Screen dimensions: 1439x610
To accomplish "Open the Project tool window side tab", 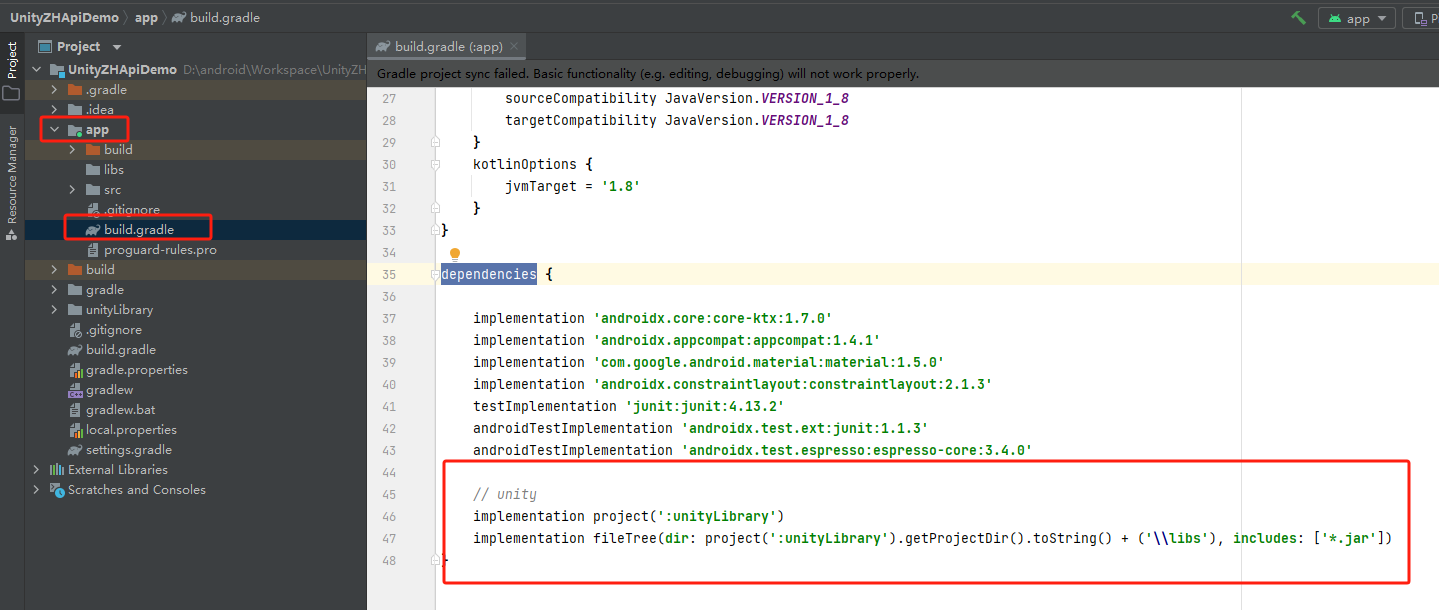I will point(12,70).
